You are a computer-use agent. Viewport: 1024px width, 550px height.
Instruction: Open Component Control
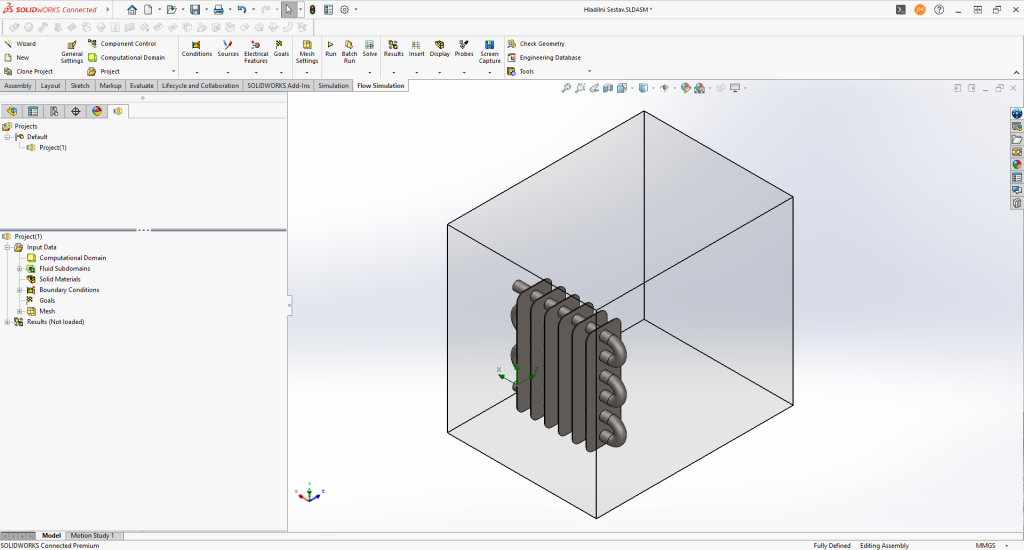coord(122,44)
